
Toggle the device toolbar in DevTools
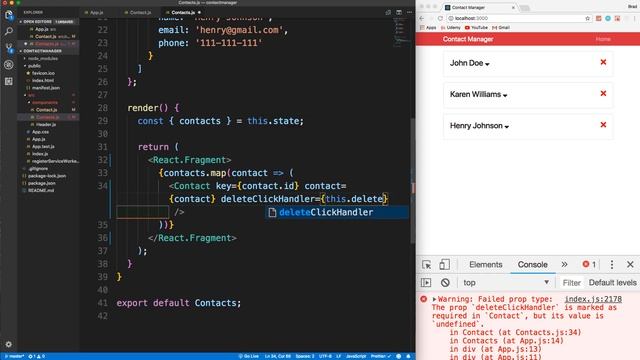click(444, 264)
